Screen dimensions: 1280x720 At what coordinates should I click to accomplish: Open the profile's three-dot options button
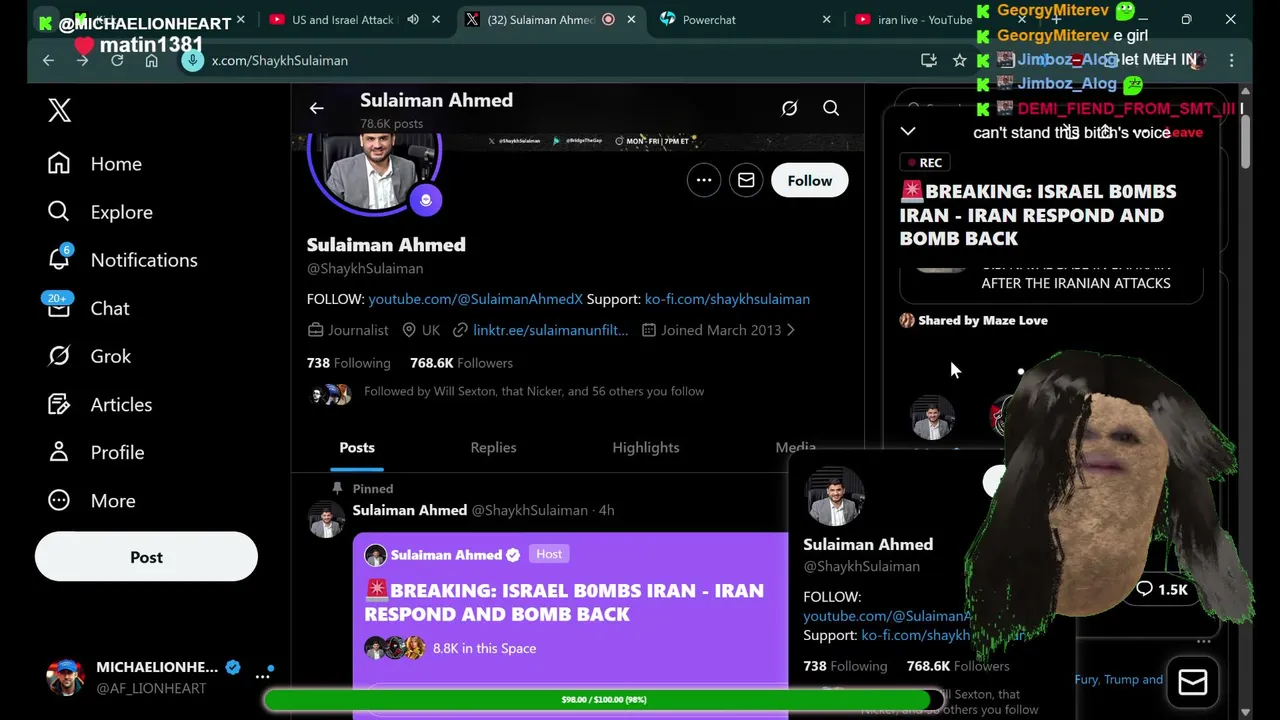click(704, 180)
